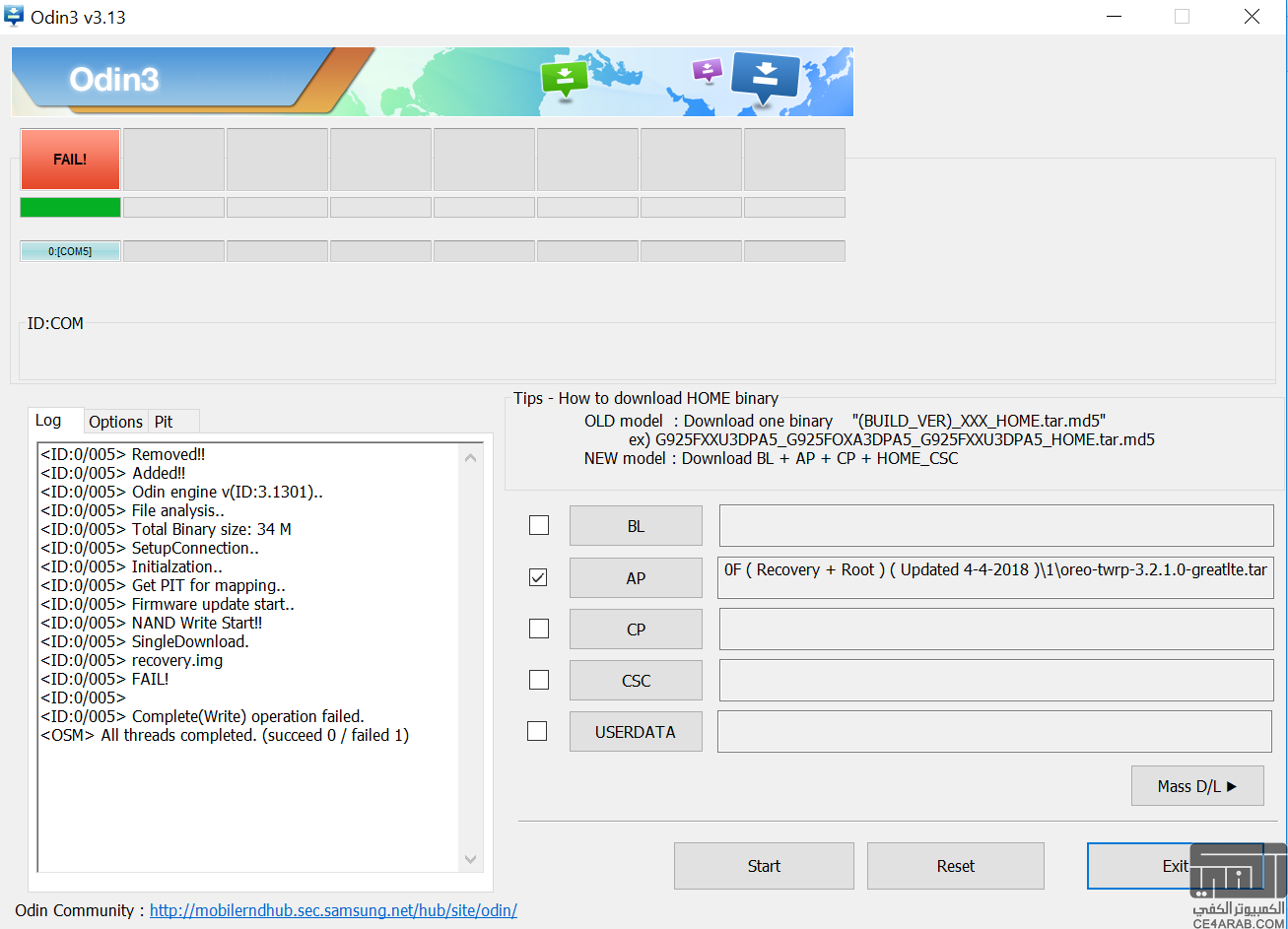Click the CSC file button
Screen dimensions: 1288x929
pos(636,681)
